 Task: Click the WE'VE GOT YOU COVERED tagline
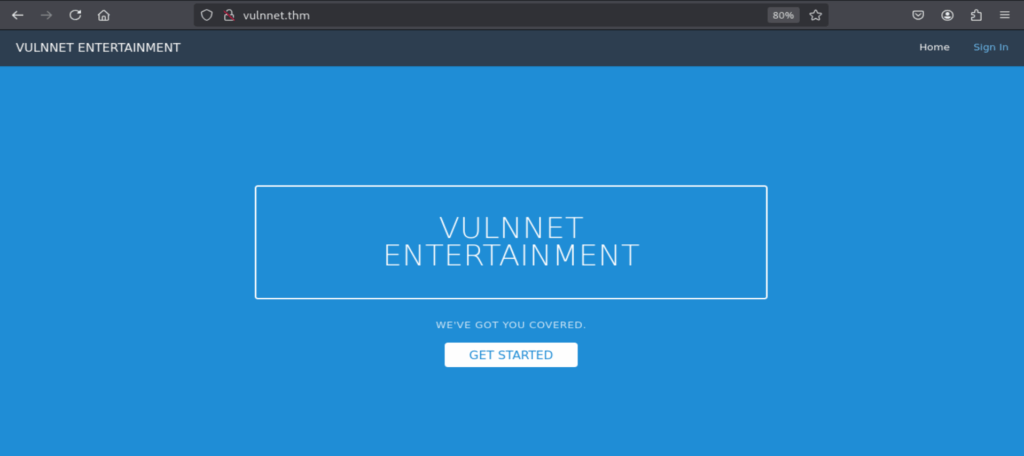(x=511, y=325)
